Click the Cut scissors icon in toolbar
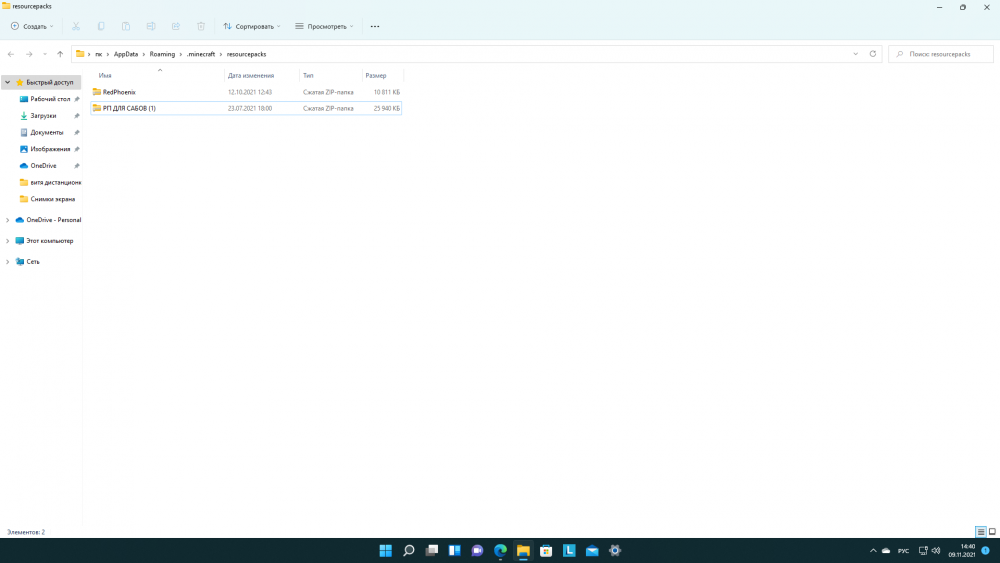 coord(76,26)
